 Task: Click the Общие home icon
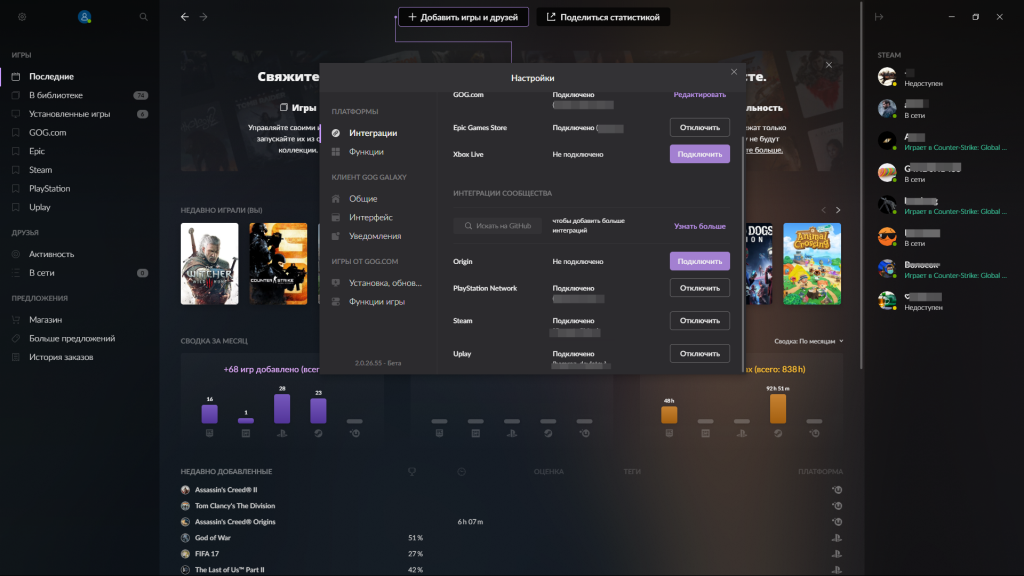pyautogui.click(x=336, y=199)
